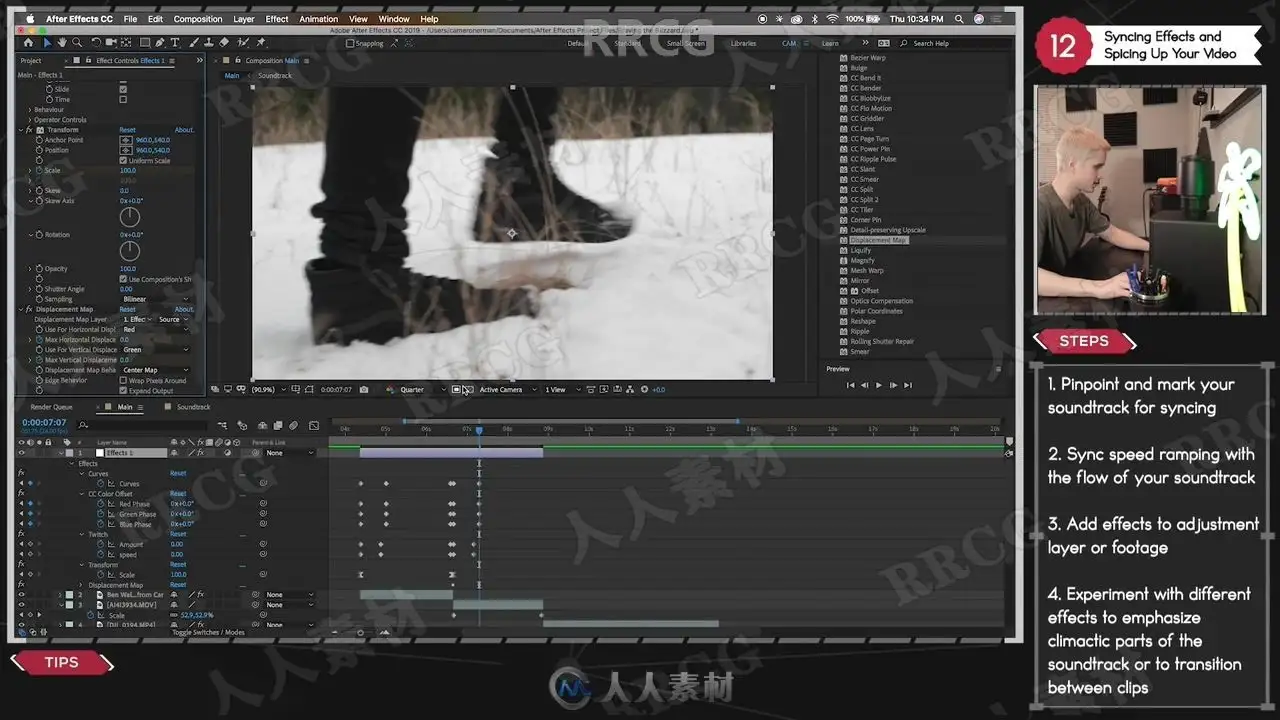This screenshot has height=720, width=1280.
Task: Click Wi-Fi icon in macOS menu bar
Action: [831, 19]
